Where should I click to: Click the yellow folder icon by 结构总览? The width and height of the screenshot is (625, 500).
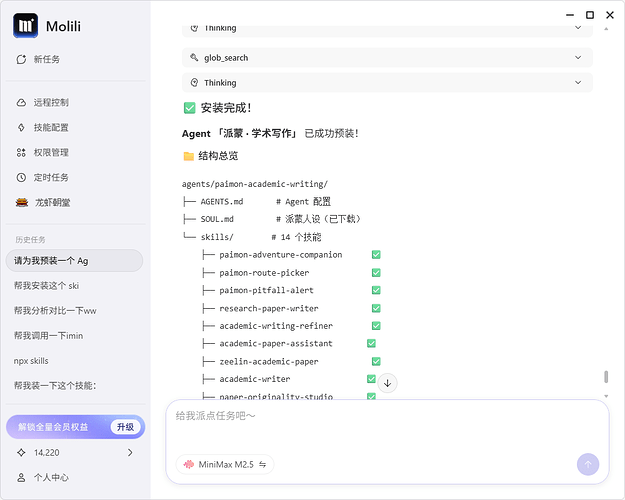point(189,156)
